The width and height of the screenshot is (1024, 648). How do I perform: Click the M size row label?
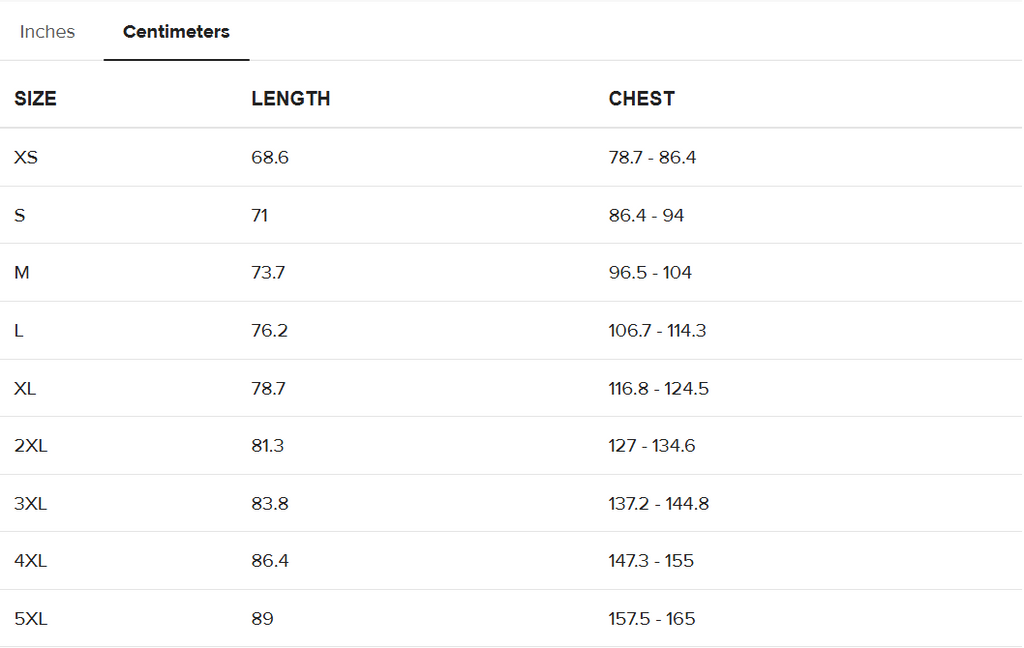click(x=22, y=273)
